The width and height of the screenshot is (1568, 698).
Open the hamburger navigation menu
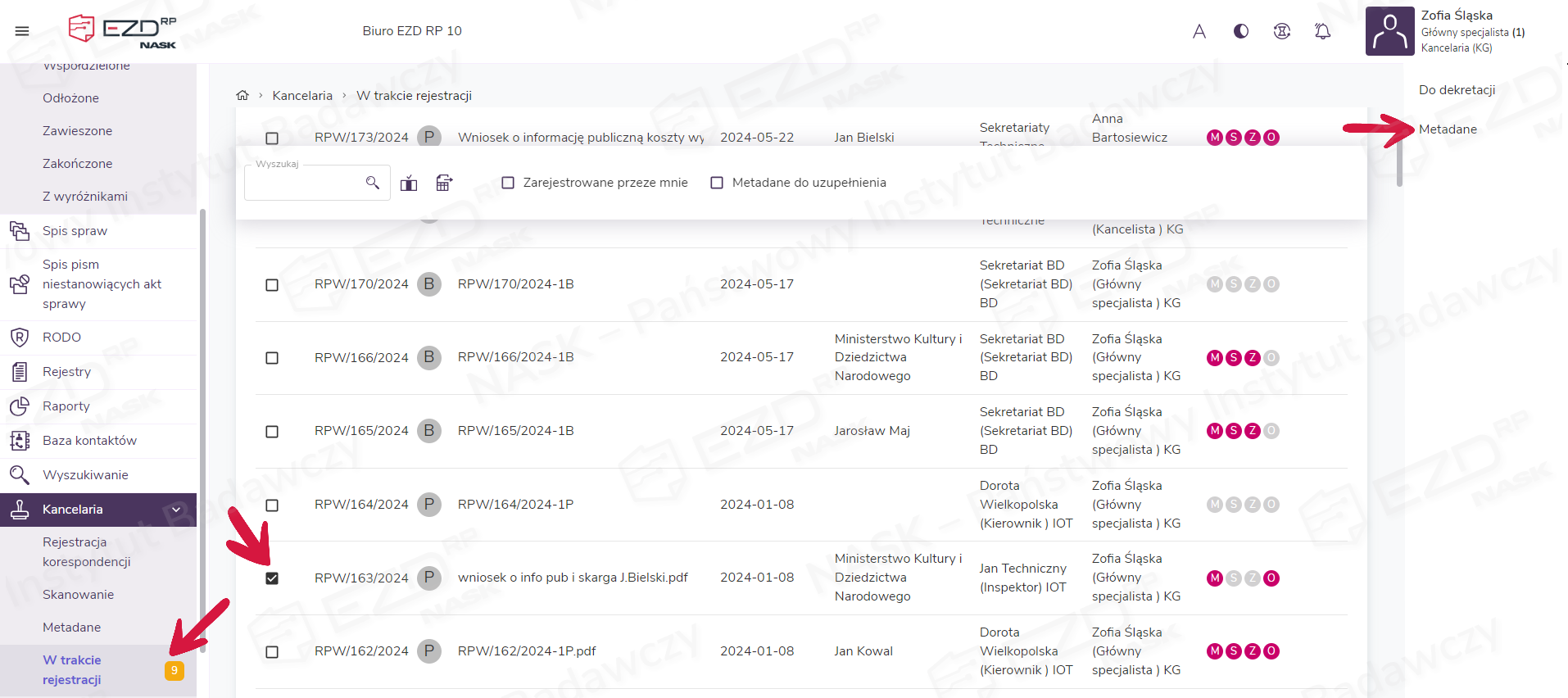tap(22, 31)
